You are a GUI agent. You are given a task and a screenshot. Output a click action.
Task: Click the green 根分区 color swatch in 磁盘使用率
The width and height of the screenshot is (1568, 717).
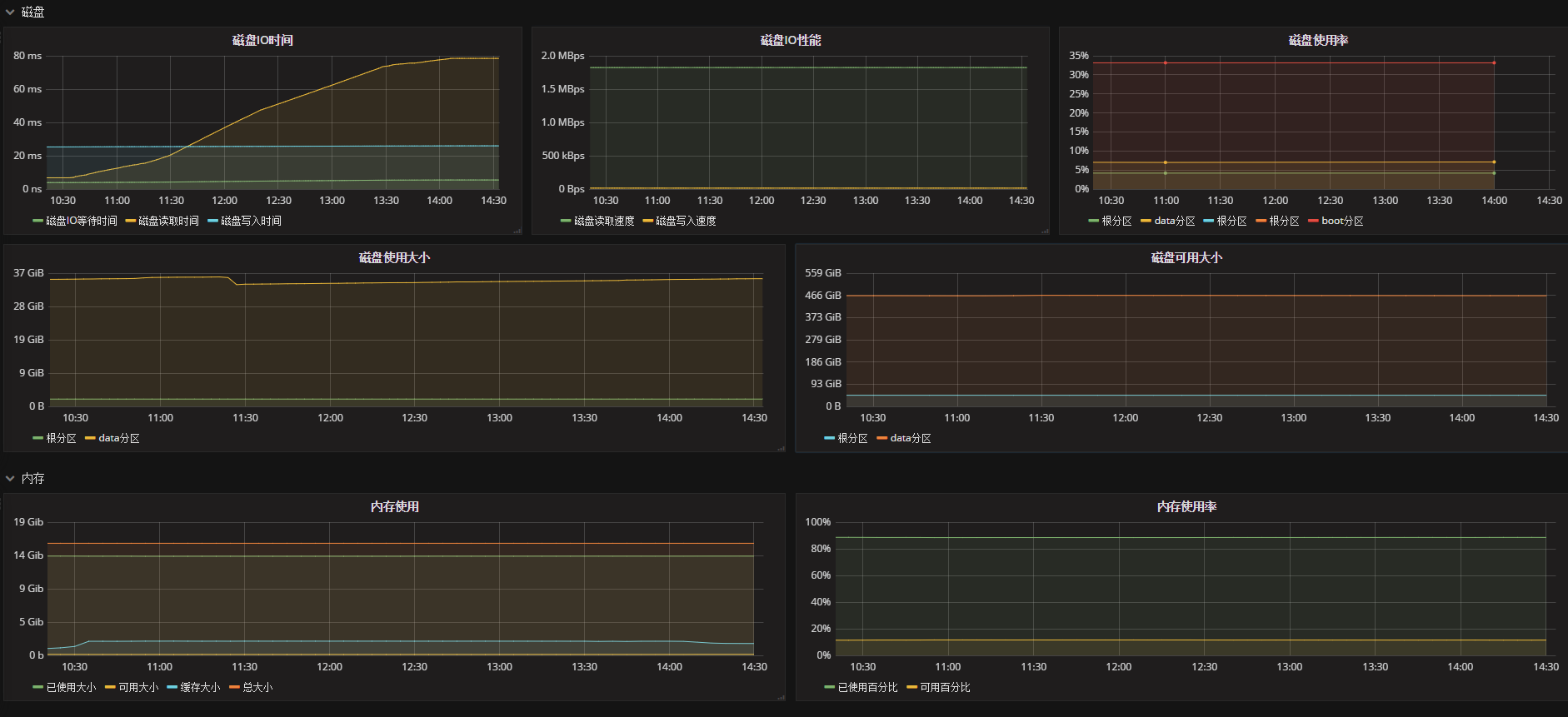pos(1093,221)
